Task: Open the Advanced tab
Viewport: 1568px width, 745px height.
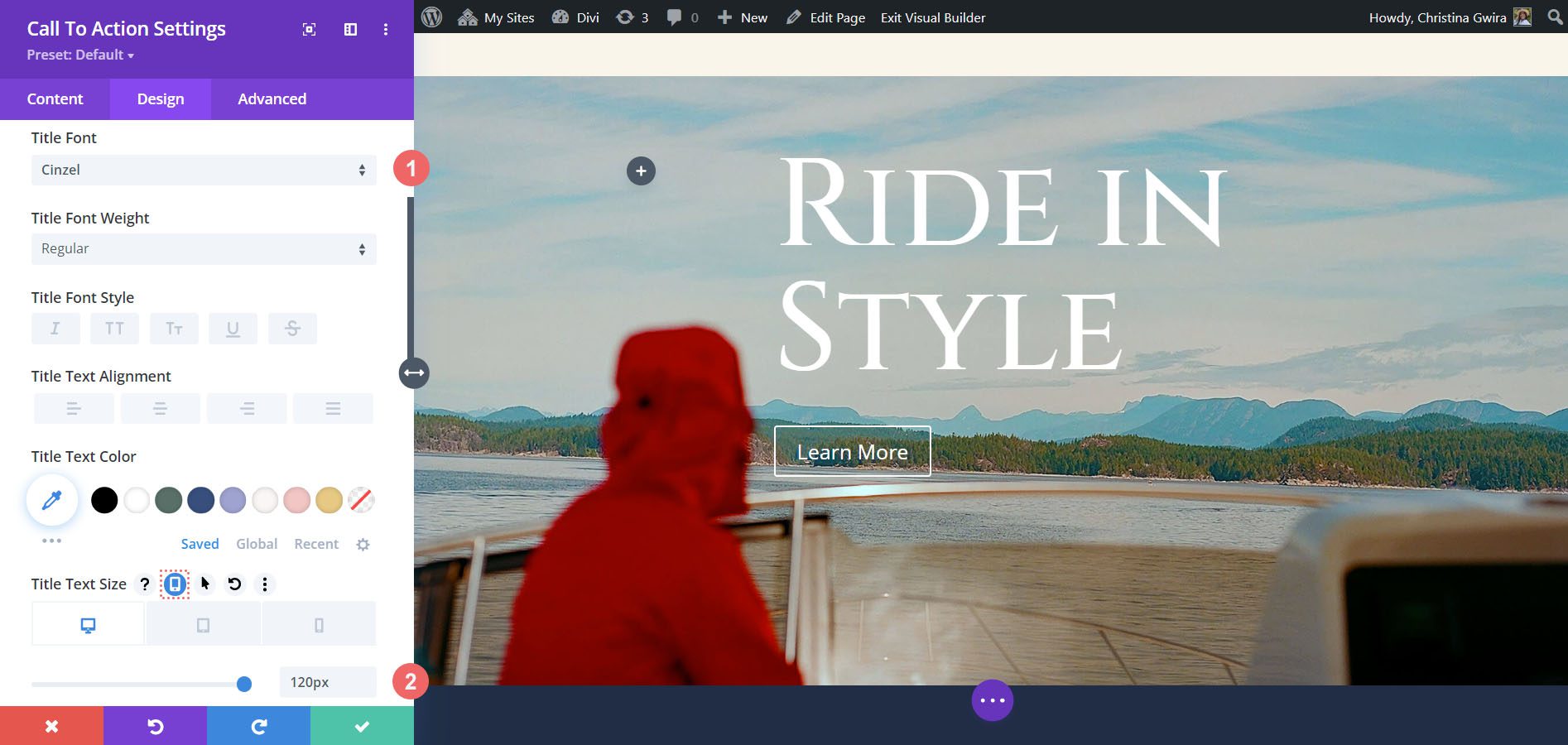Action: point(271,99)
